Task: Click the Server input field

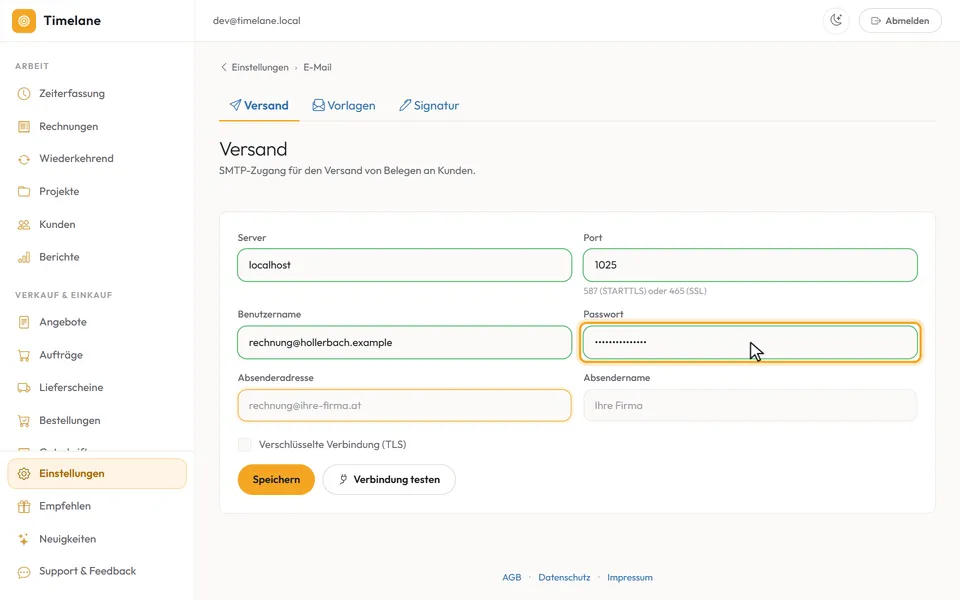Action: pyautogui.click(x=405, y=265)
